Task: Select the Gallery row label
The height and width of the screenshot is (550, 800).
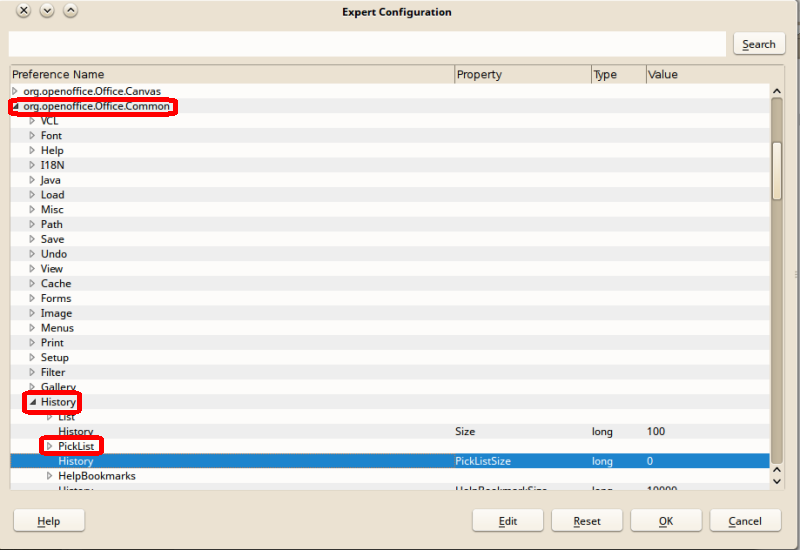Action: 58,387
